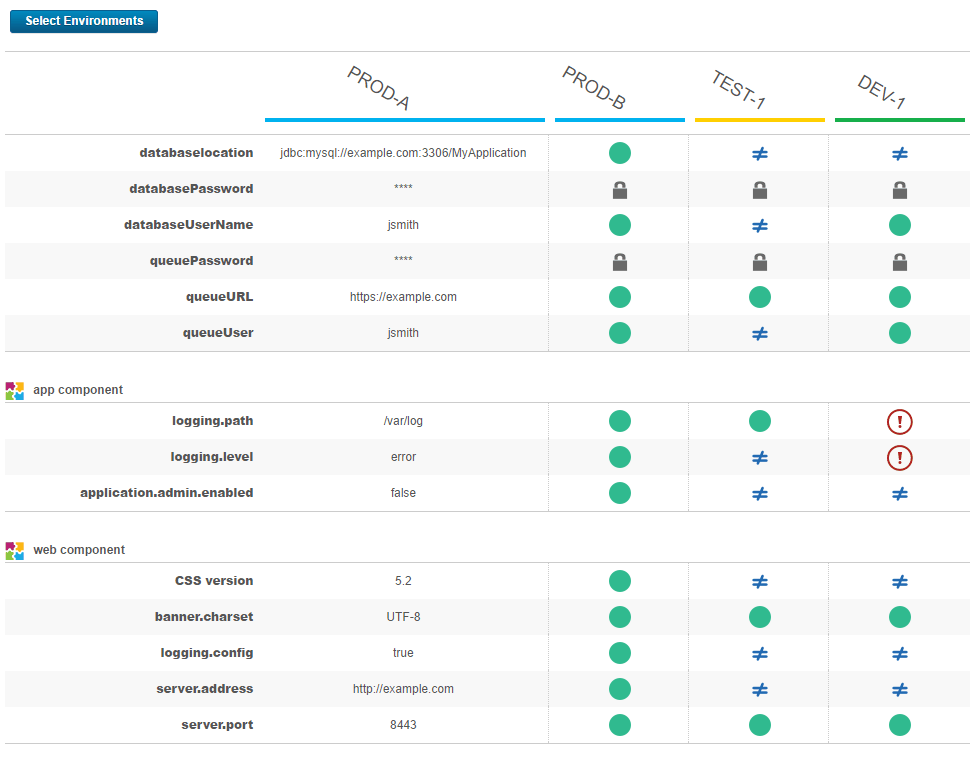Click the green equals icon for banner.charset under DEV-1
This screenshot has width=970, height=759.
coord(899,617)
